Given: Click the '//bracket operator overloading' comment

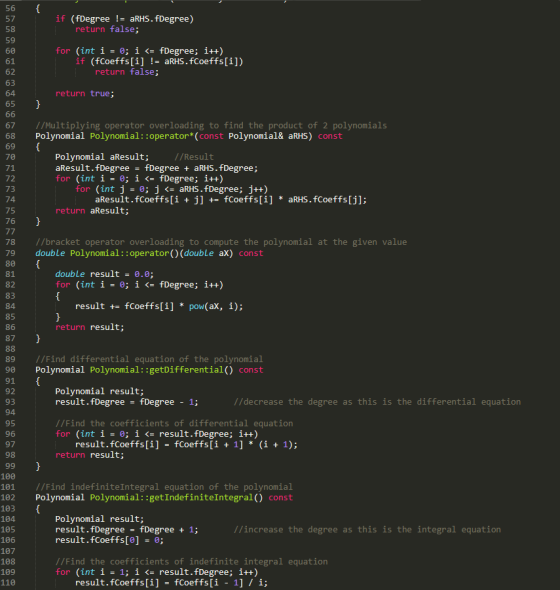Looking at the screenshot, I should (221, 242).
